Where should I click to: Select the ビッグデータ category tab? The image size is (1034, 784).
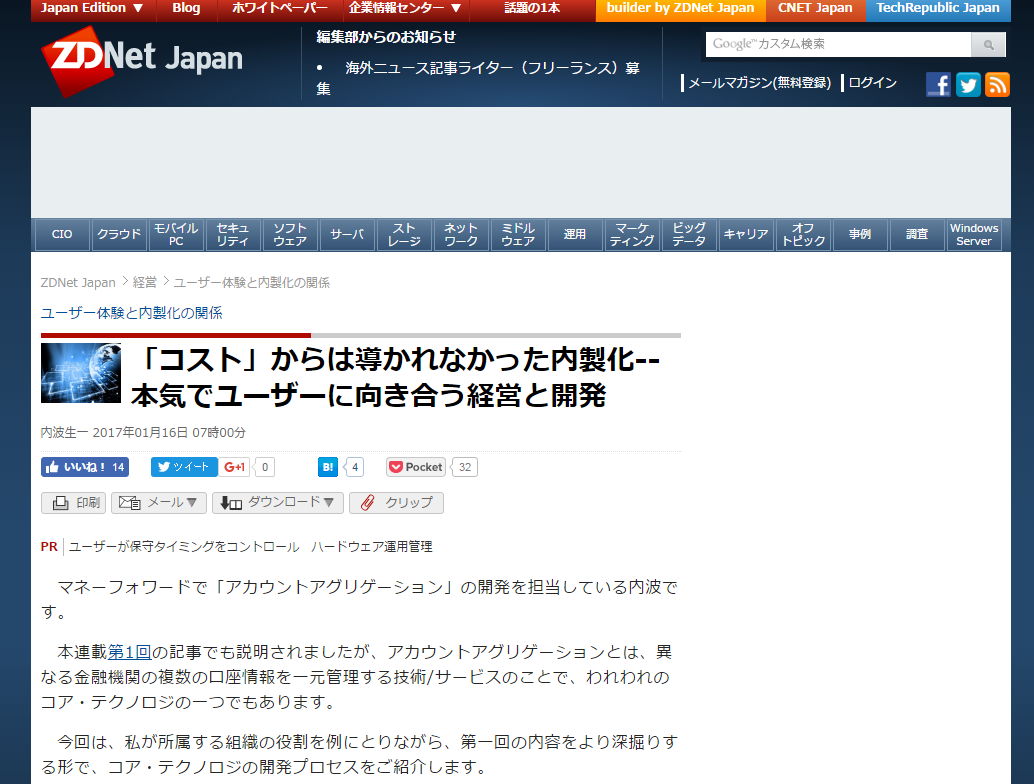(689, 235)
